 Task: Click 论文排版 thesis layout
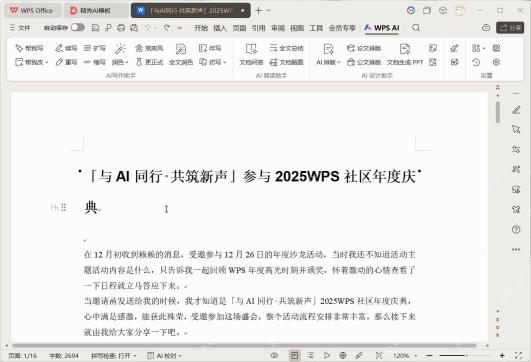click(x=364, y=48)
